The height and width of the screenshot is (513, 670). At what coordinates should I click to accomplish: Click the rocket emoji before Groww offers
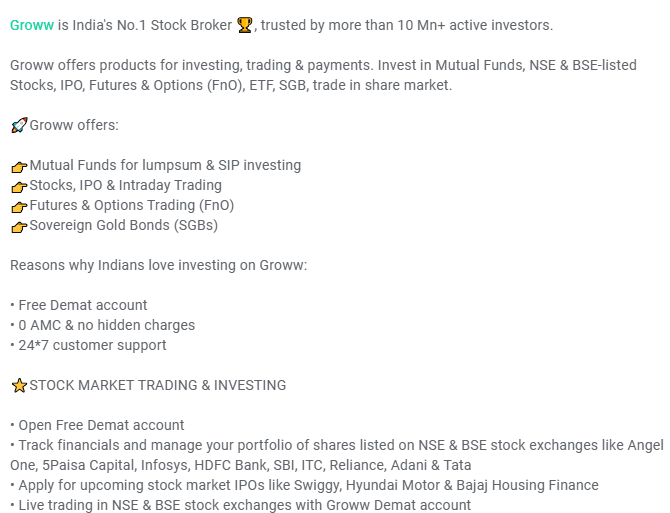click(18, 126)
